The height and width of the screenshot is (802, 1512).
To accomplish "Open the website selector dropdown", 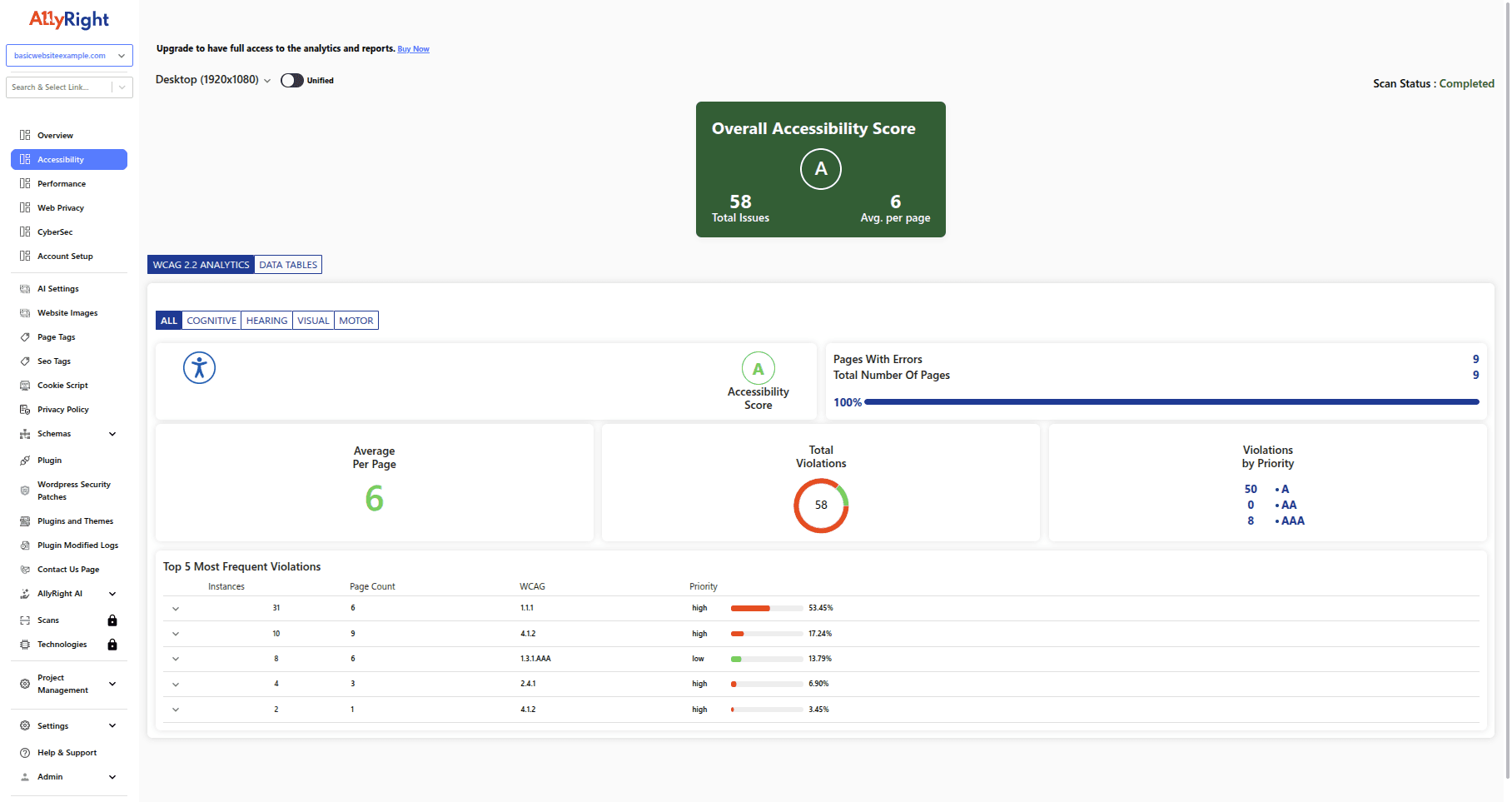I will coord(69,55).
